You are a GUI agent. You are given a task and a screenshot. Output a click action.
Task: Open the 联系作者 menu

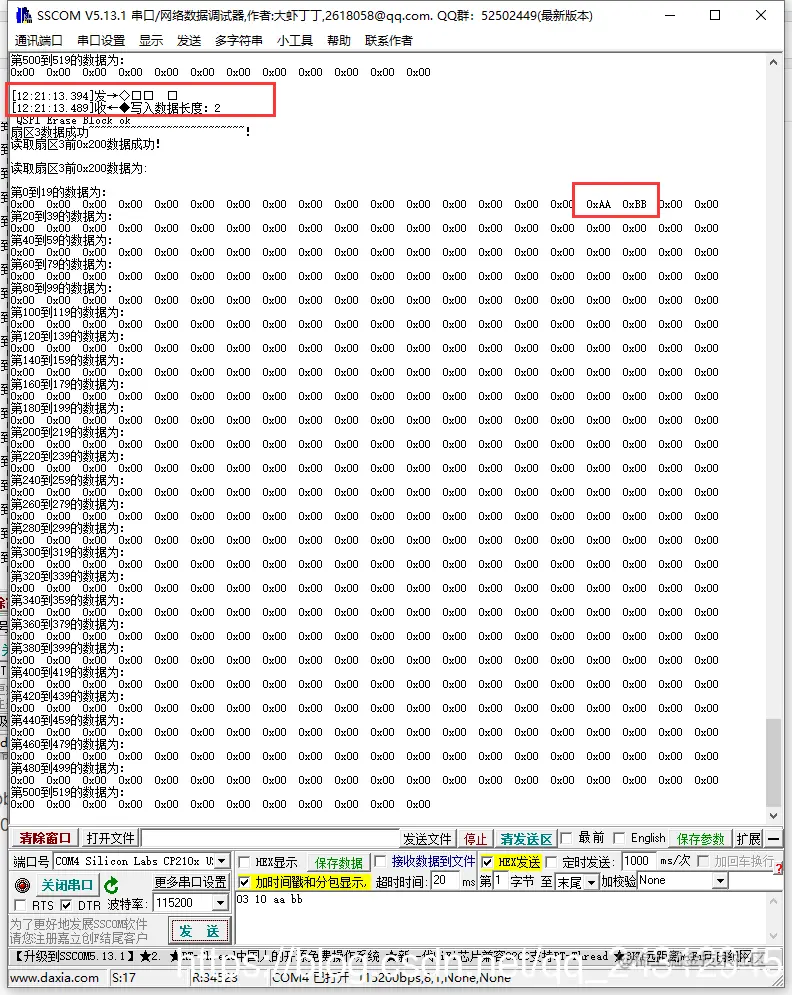click(389, 41)
